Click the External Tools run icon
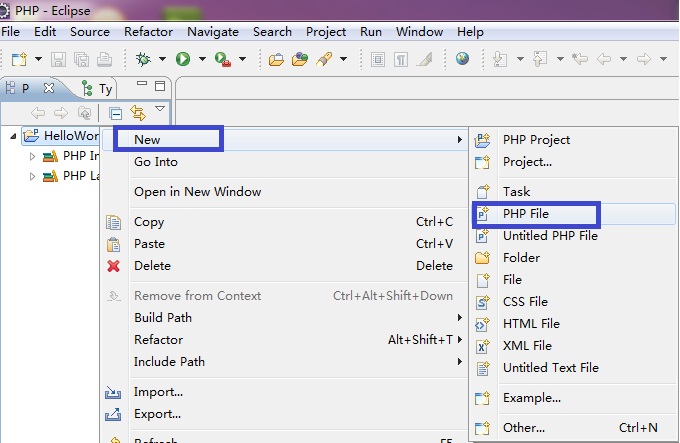The image size is (680, 443). pyautogui.click(x=222, y=59)
